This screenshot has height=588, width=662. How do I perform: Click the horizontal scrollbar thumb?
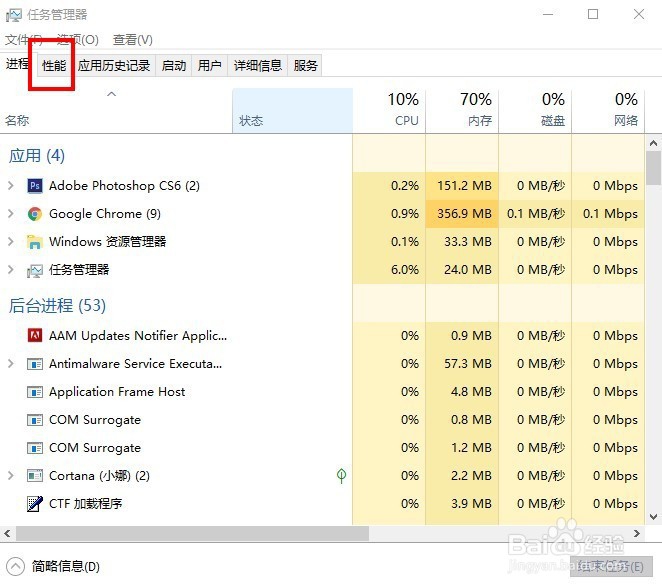[x=193, y=534]
